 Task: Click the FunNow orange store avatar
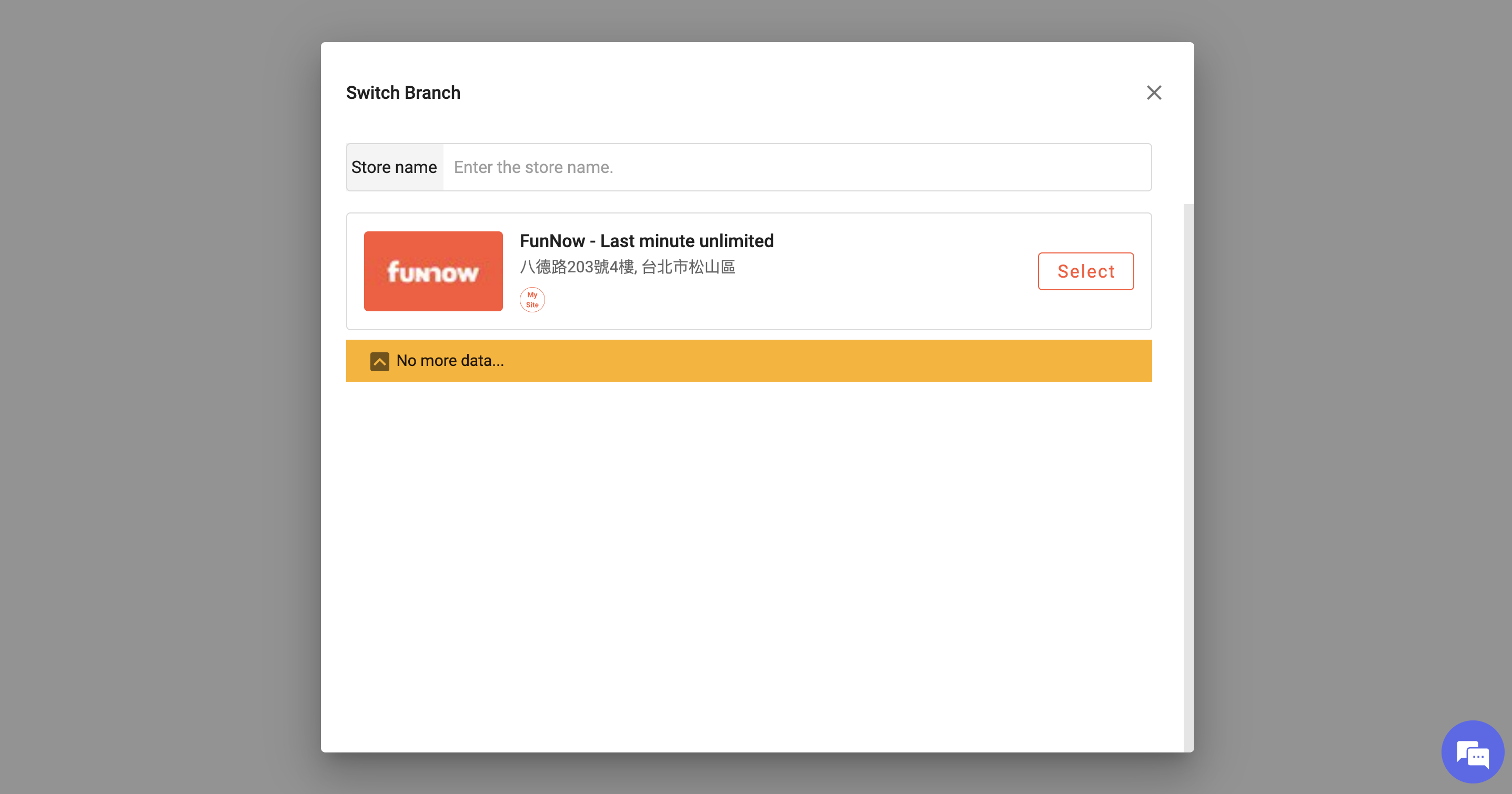pyautogui.click(x=433, y=270)
